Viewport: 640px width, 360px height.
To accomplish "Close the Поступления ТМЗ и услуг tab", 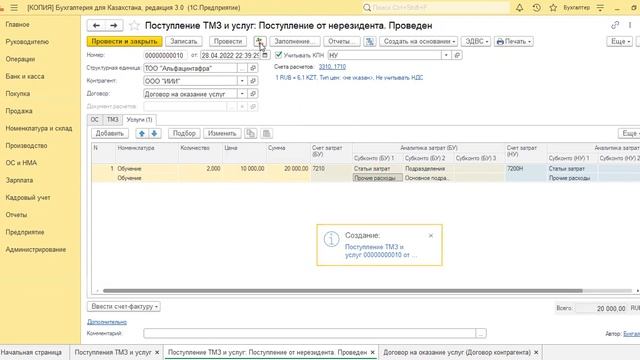I will tap(157, 352).
